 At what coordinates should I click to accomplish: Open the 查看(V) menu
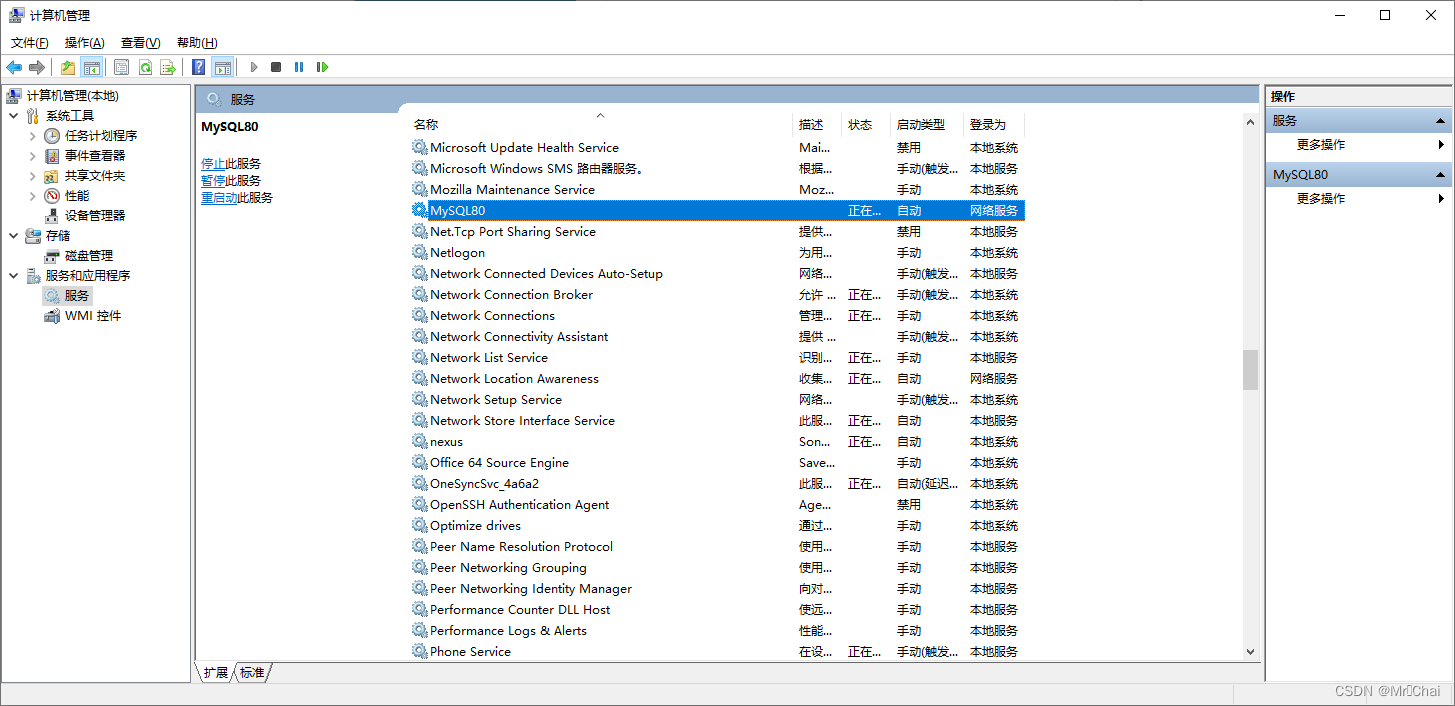[x=141, y=42]
